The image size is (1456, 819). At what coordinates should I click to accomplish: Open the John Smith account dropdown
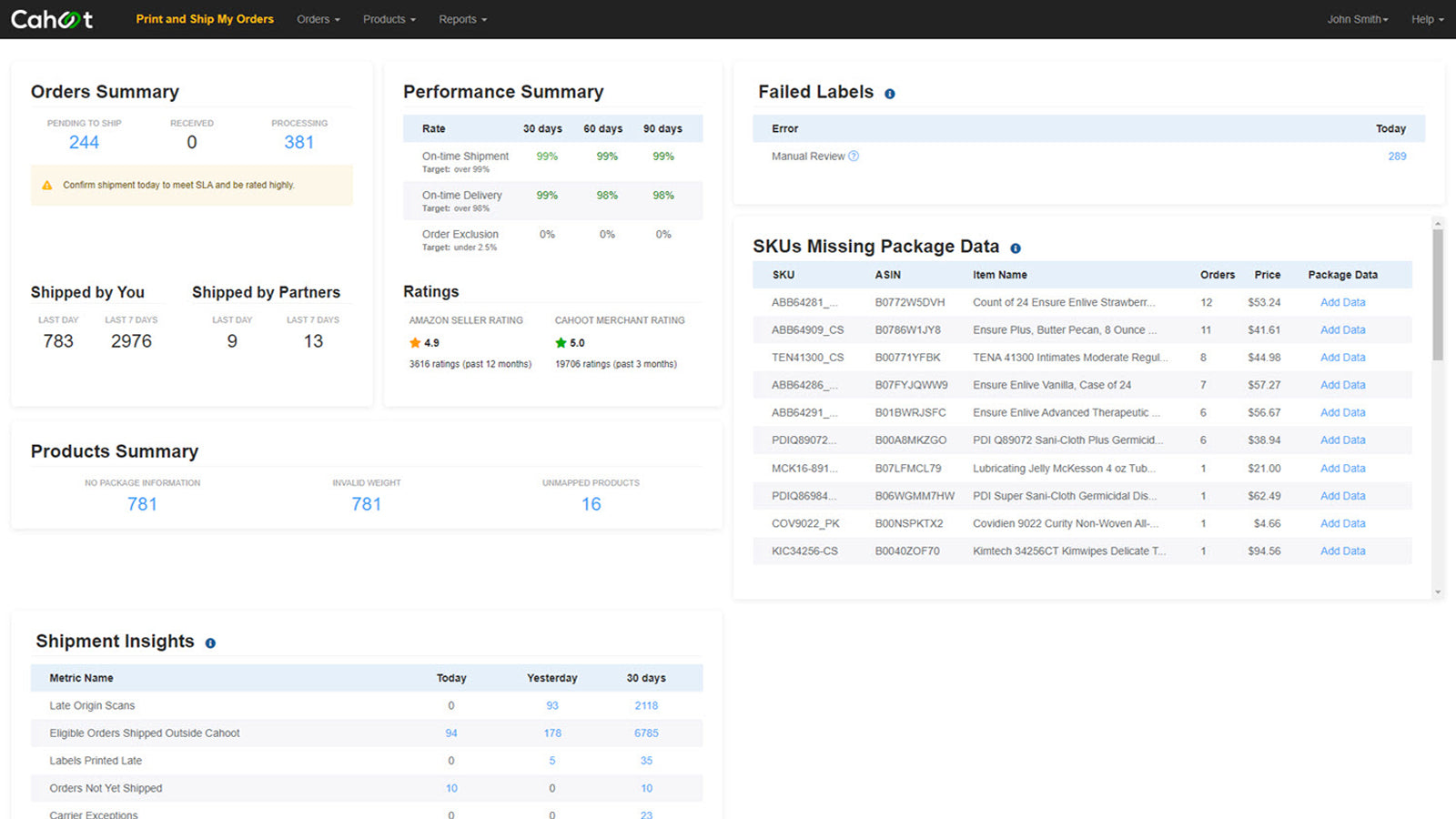click(x=1358, y=19)
